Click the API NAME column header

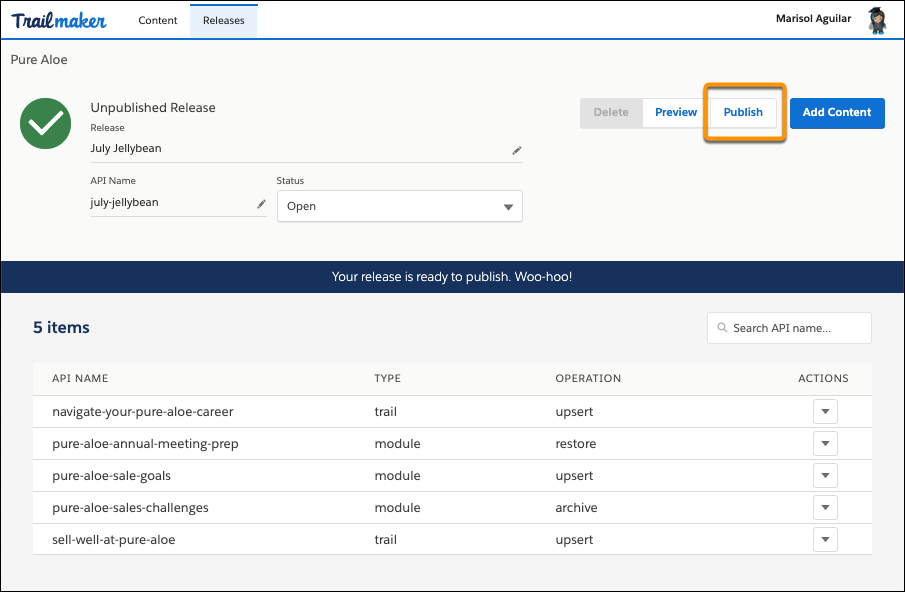pos(80,378)
